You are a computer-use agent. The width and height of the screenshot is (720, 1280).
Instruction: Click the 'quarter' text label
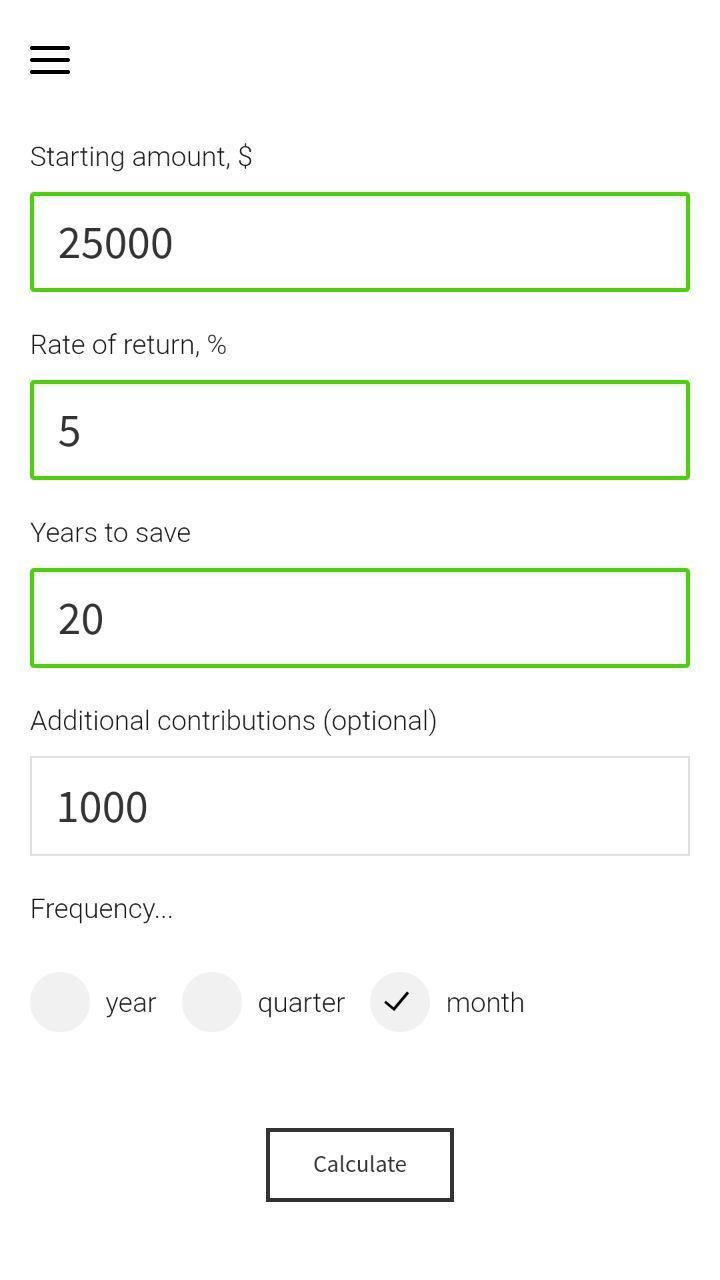coord(301,1003)
